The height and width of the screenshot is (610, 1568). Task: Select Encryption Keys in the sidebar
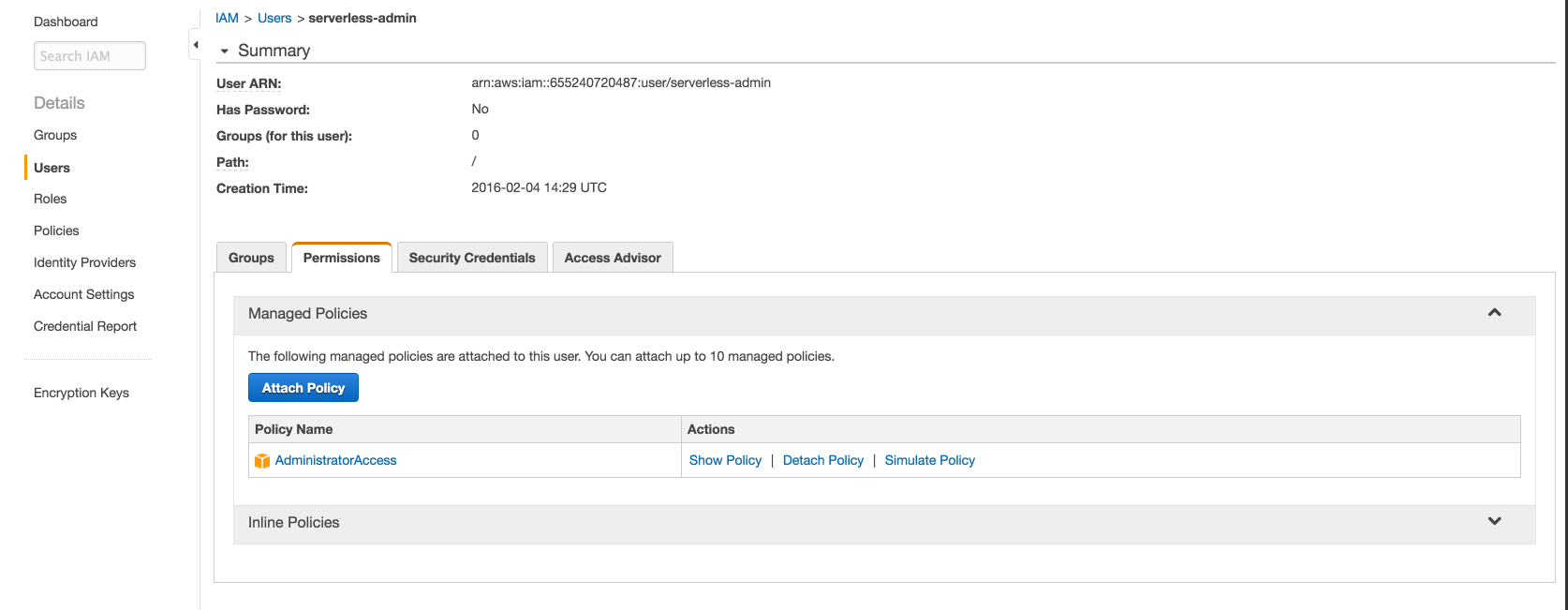click(81, 393)
